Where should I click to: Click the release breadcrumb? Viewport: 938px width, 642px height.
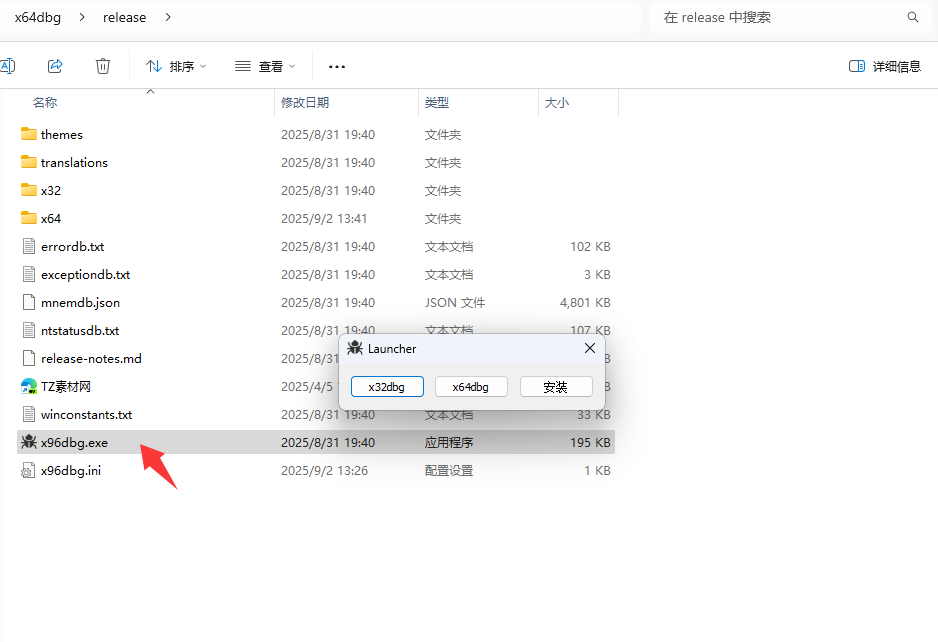click(x=124, y=17)
